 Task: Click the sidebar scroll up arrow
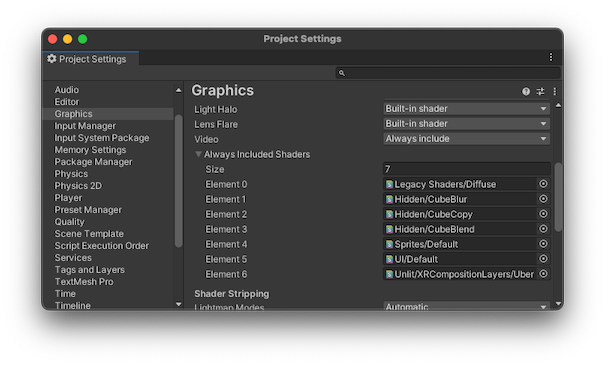point(178,90)
